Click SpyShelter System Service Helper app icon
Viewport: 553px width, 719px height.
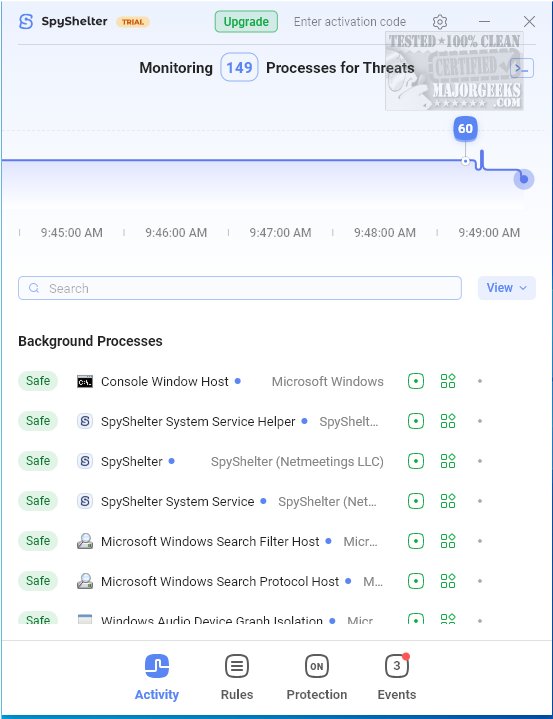click(85, 421)
